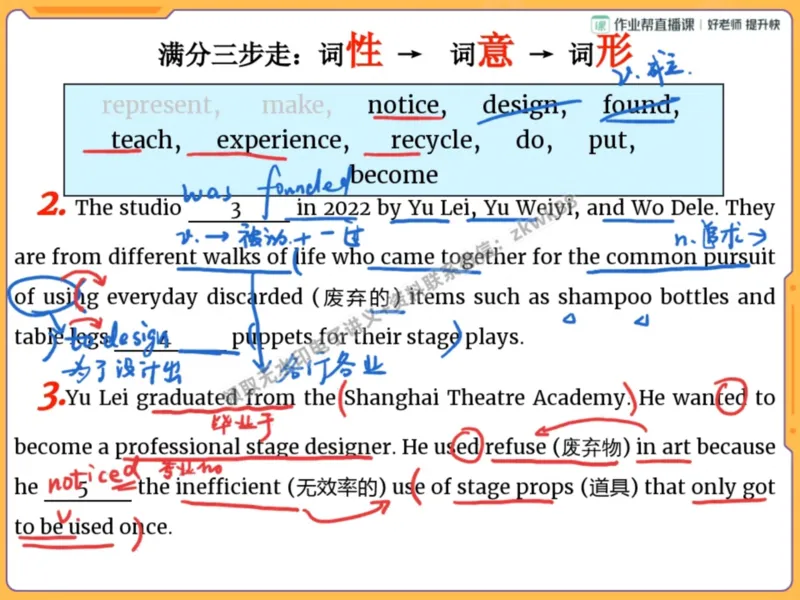Click the gloss (道具) after 'stage props'
The image size is (800, 600).
coord(609,488)
